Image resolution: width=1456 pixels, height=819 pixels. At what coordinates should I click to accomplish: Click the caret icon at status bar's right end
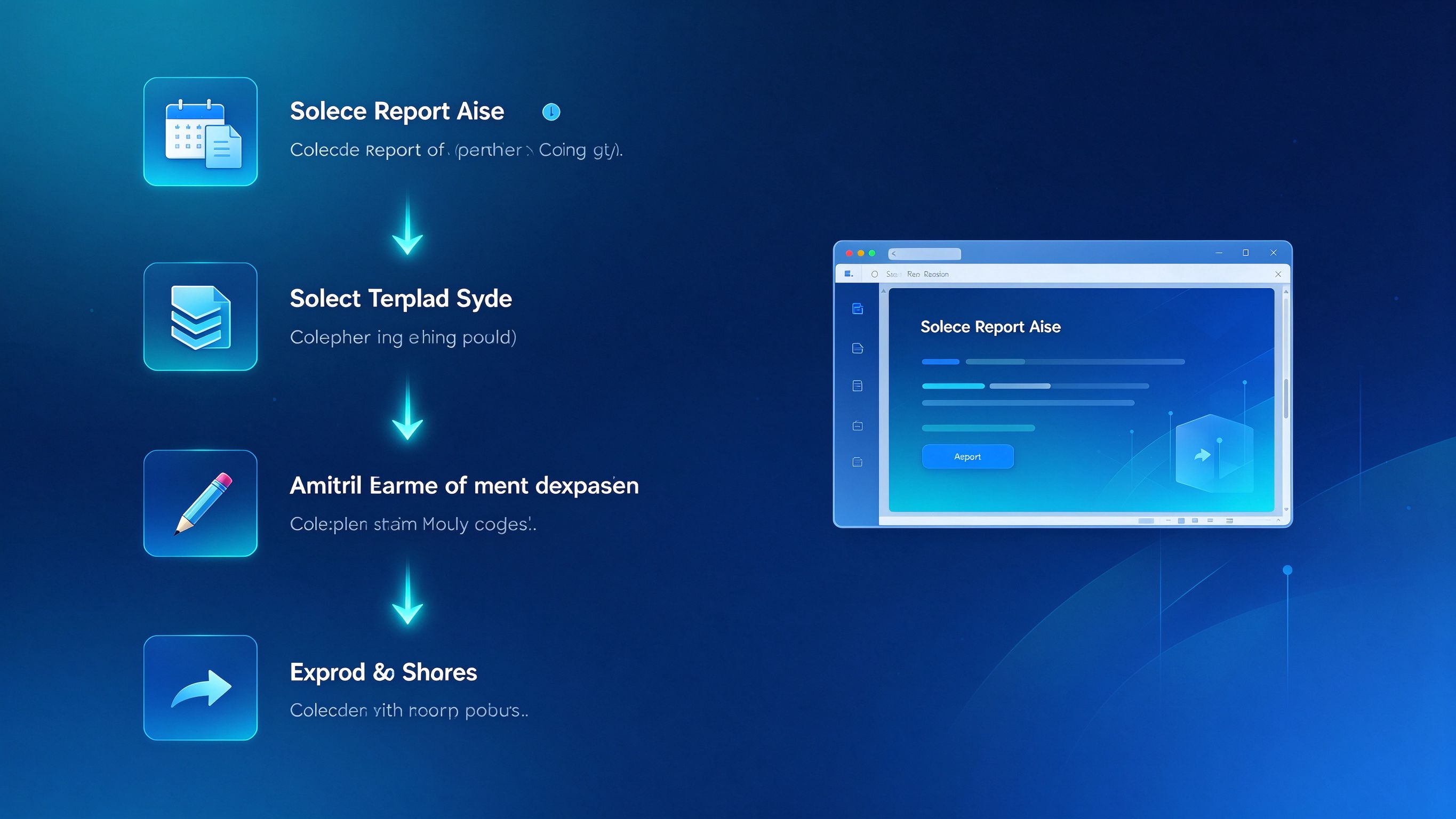pyautogui.click(x=1278, y=520)
